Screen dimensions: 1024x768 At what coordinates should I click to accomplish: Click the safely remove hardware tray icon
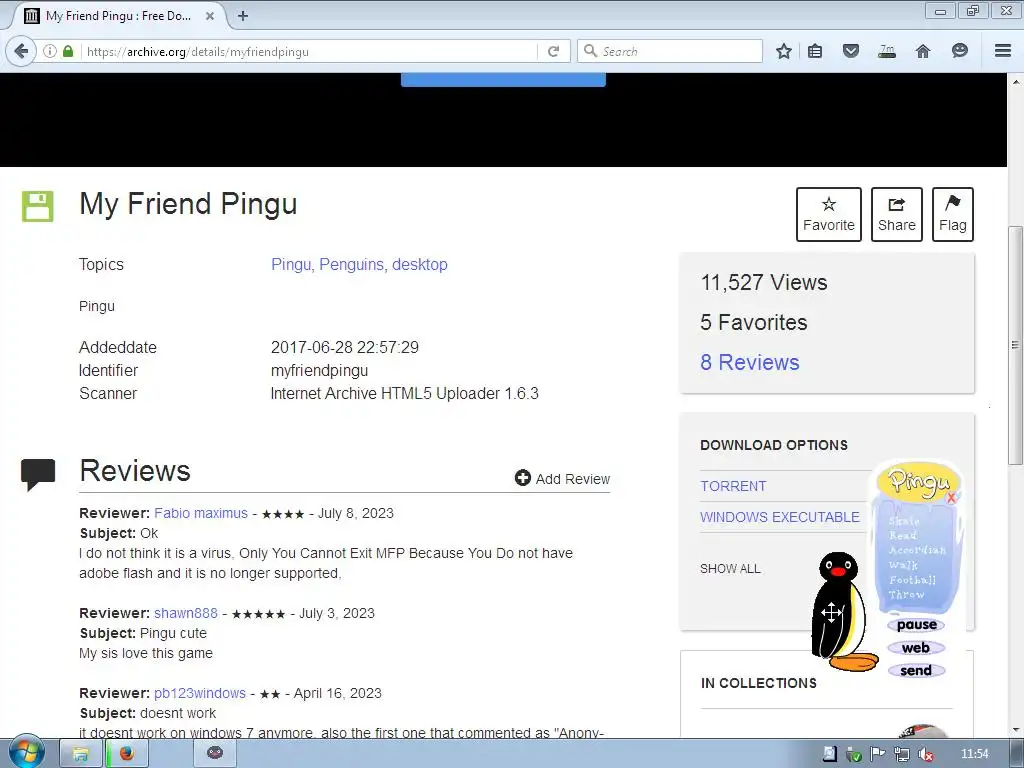pos(854,755)
